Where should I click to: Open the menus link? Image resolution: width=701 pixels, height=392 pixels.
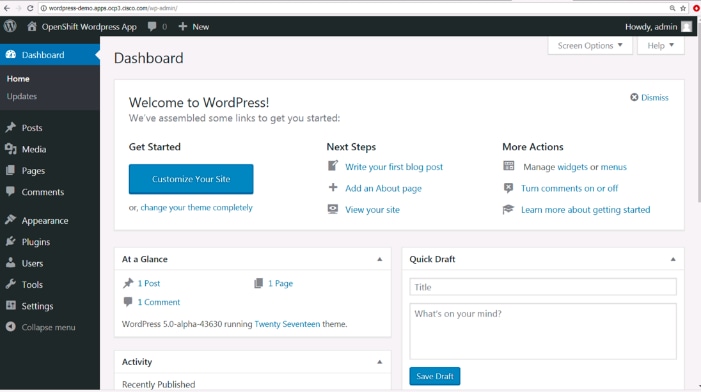coord(613,167)
